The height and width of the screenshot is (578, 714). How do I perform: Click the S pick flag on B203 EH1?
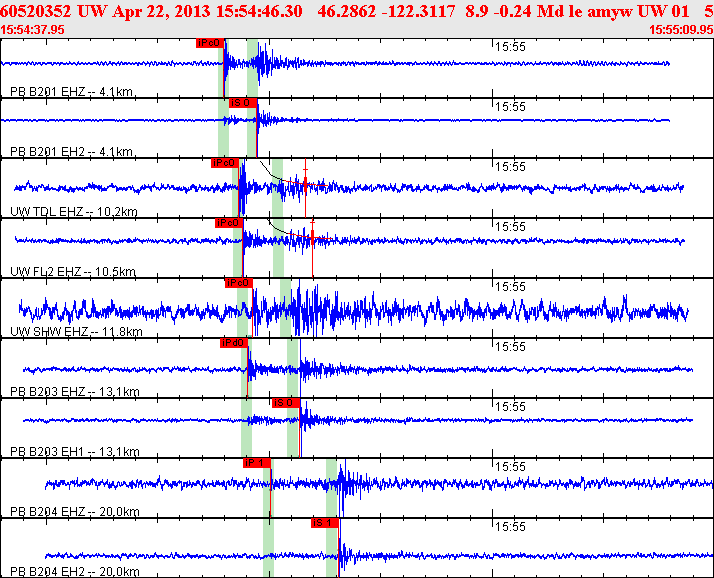pyautogui.click(x=284, y=403)
